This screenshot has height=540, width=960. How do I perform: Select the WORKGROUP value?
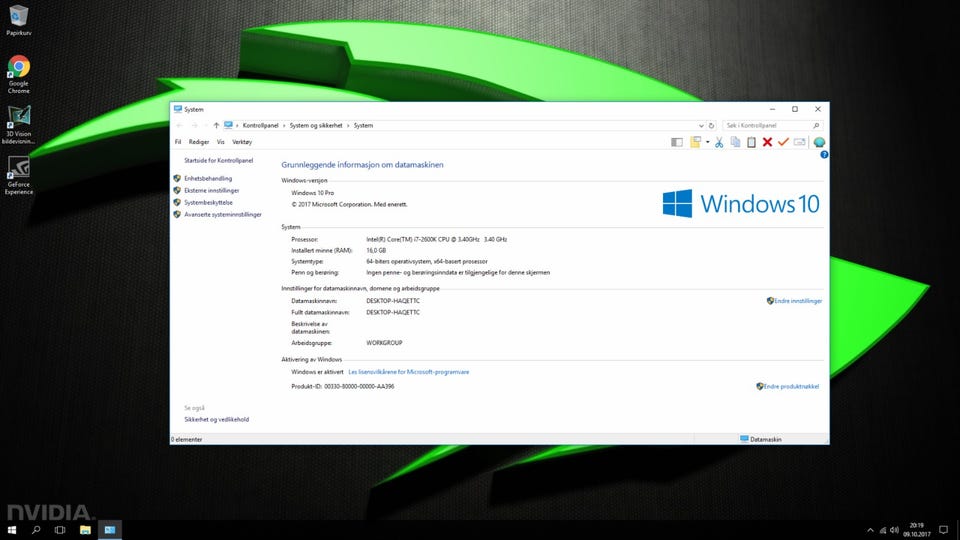click(x=384, y=343)
